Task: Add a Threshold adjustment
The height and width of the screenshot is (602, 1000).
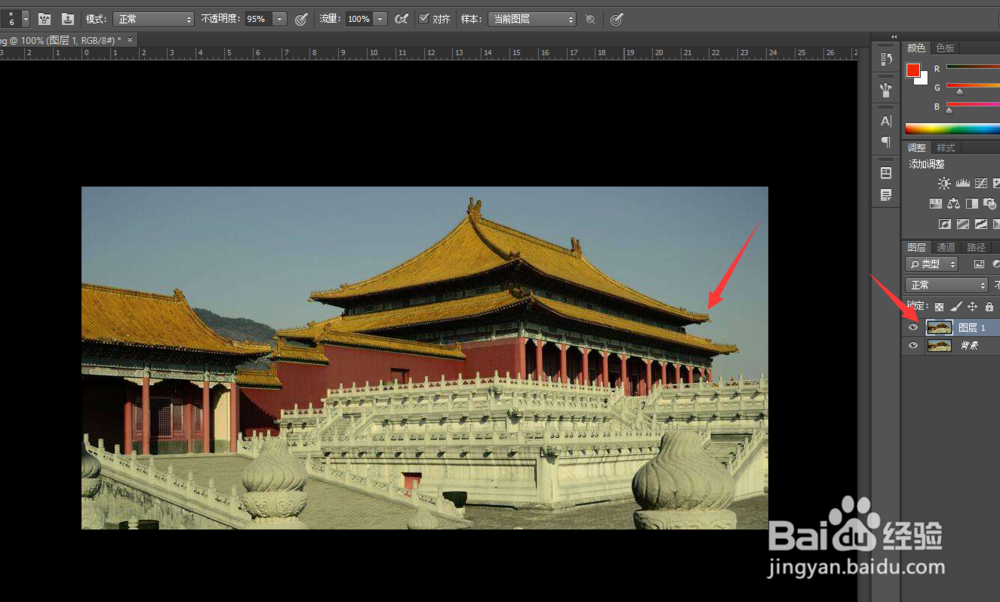Action: point(981,224)
